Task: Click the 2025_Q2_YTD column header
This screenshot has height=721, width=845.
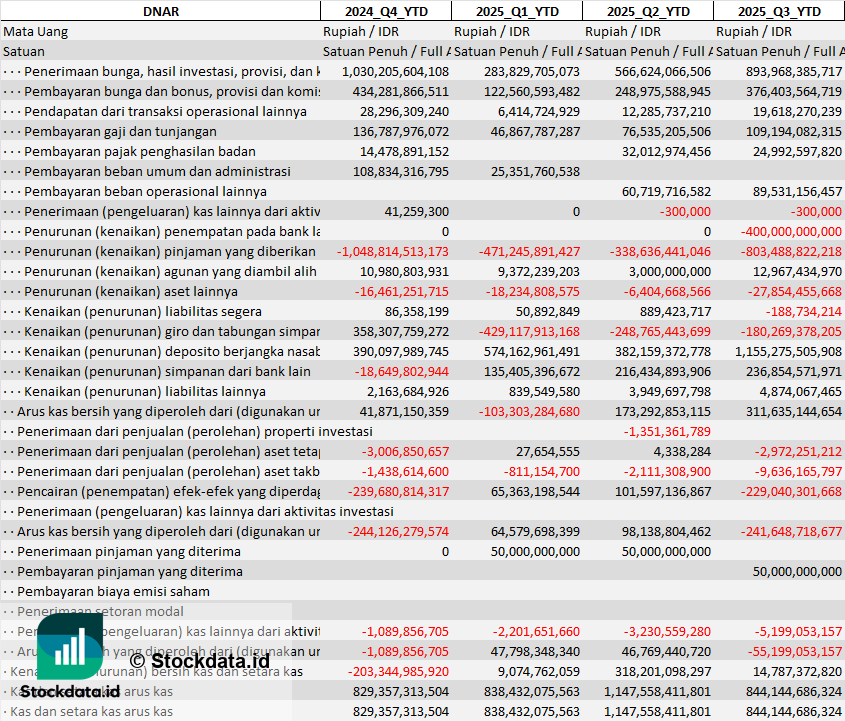Action: pos(648,11)
